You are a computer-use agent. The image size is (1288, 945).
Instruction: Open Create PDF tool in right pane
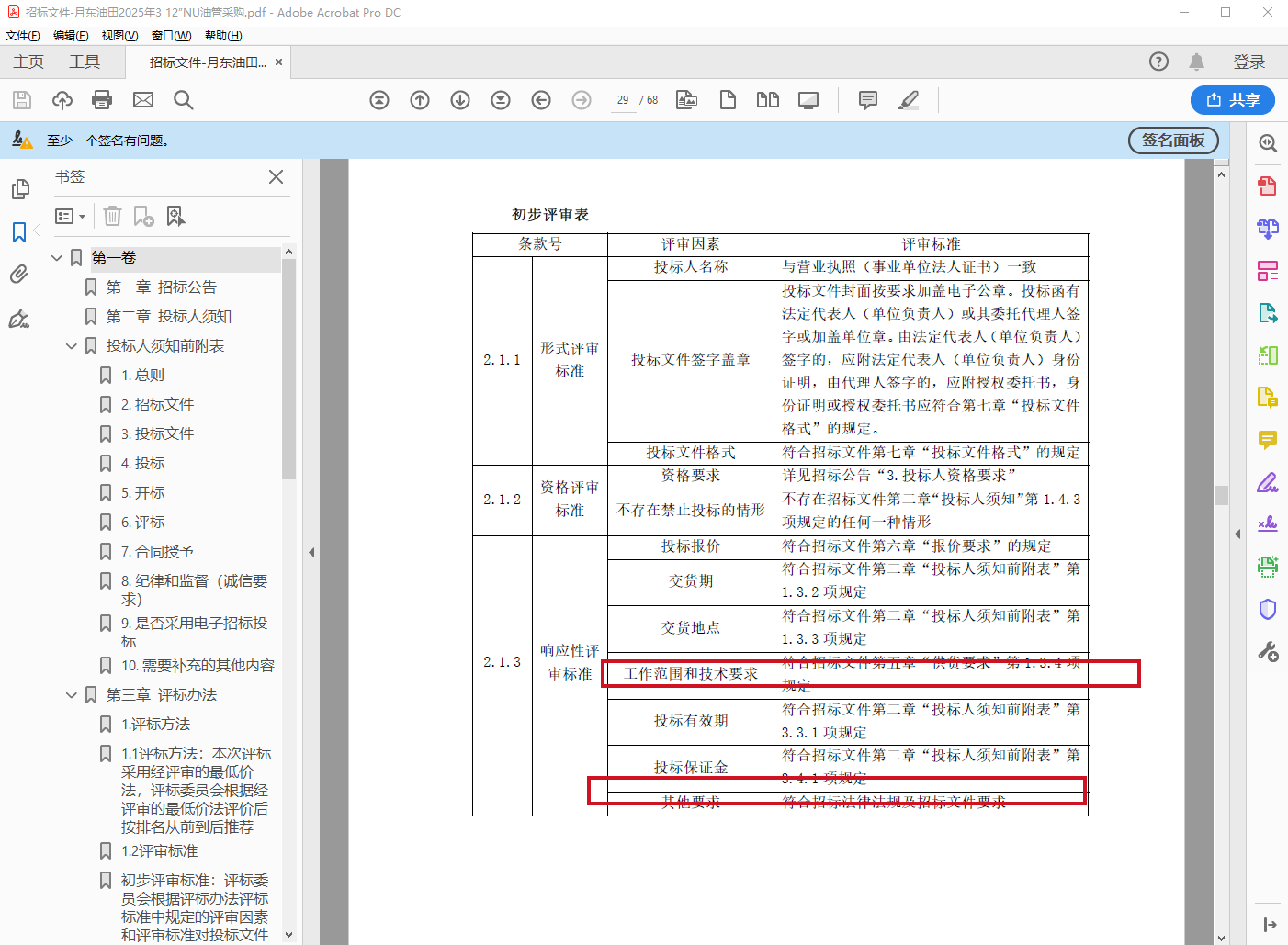coord(1268,186)
